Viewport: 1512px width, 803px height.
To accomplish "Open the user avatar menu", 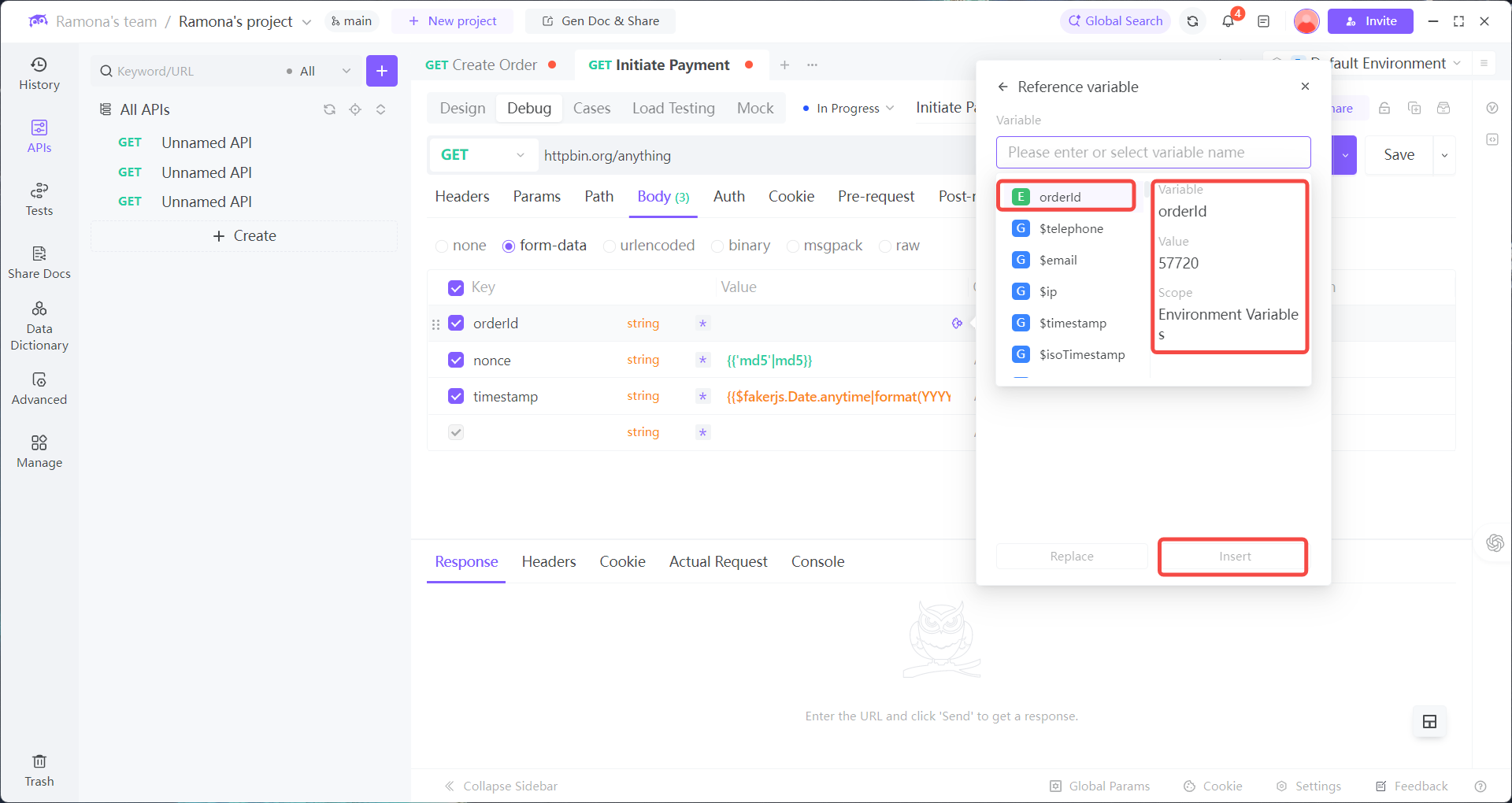I will (x=1306, y=21).
